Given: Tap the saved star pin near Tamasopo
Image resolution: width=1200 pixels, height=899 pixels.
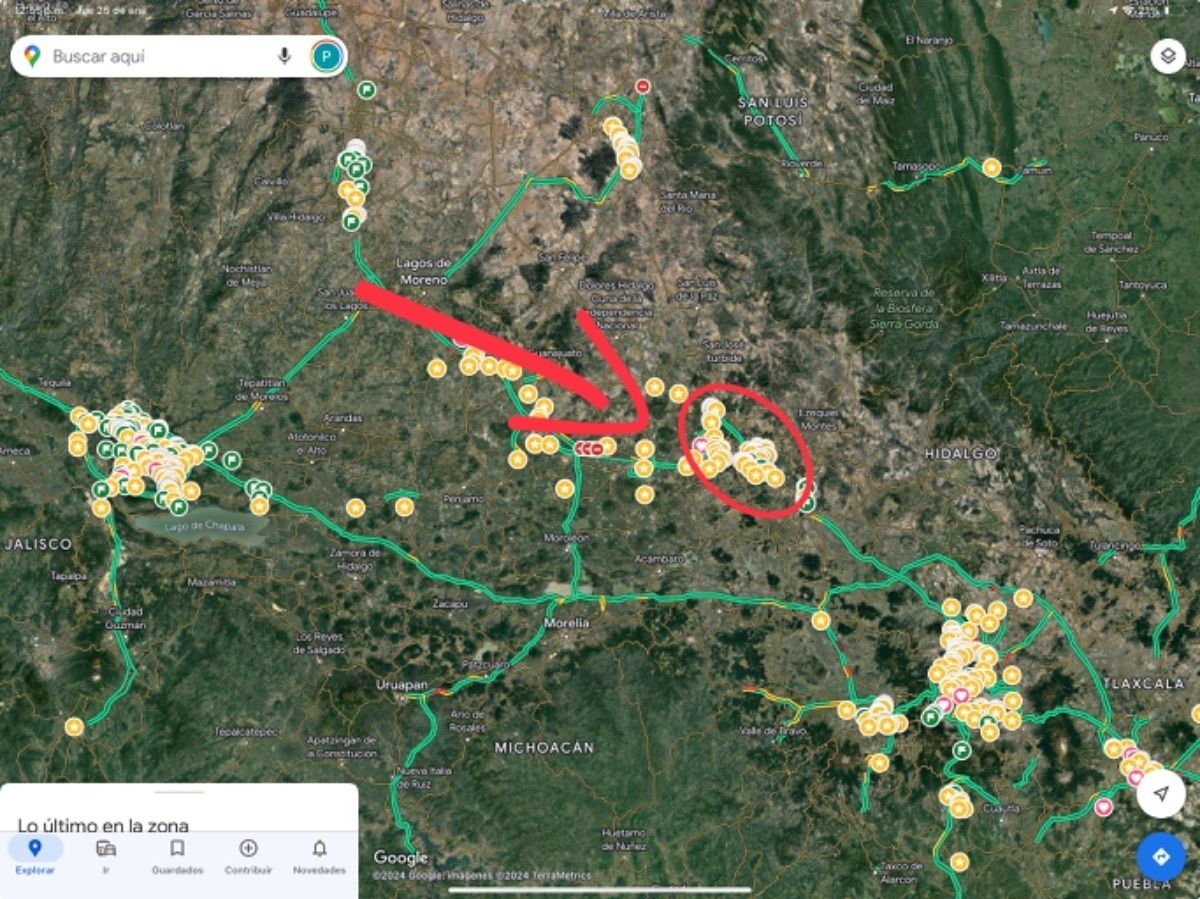Looking at the screenshot, I should pos(991,167).
